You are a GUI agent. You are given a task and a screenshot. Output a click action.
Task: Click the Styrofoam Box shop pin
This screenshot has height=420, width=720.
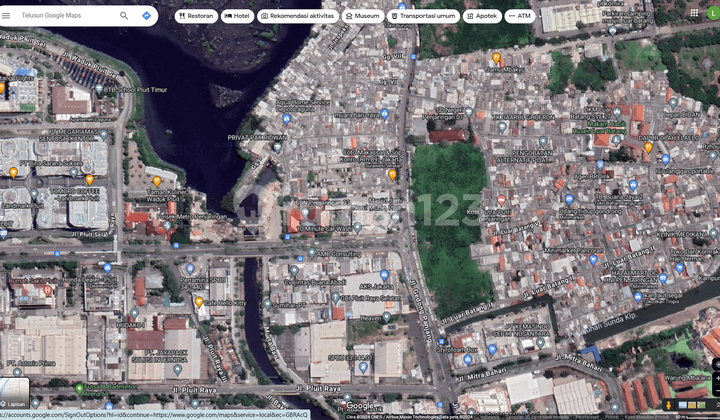pos(467,359)
